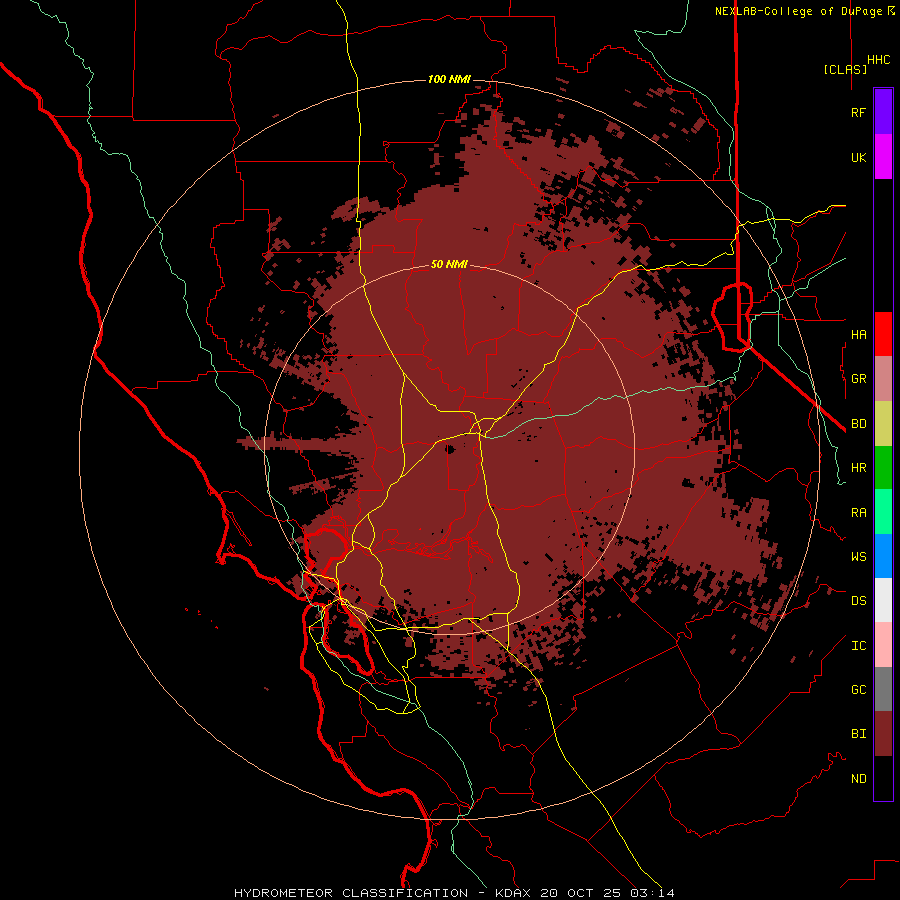Select the GR pink legend color
Screen dimensions: 900x900
point(883,379)
